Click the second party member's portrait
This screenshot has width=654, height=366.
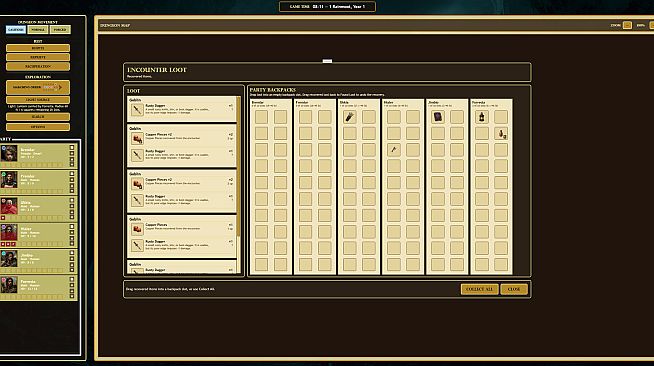pos(9,180)
